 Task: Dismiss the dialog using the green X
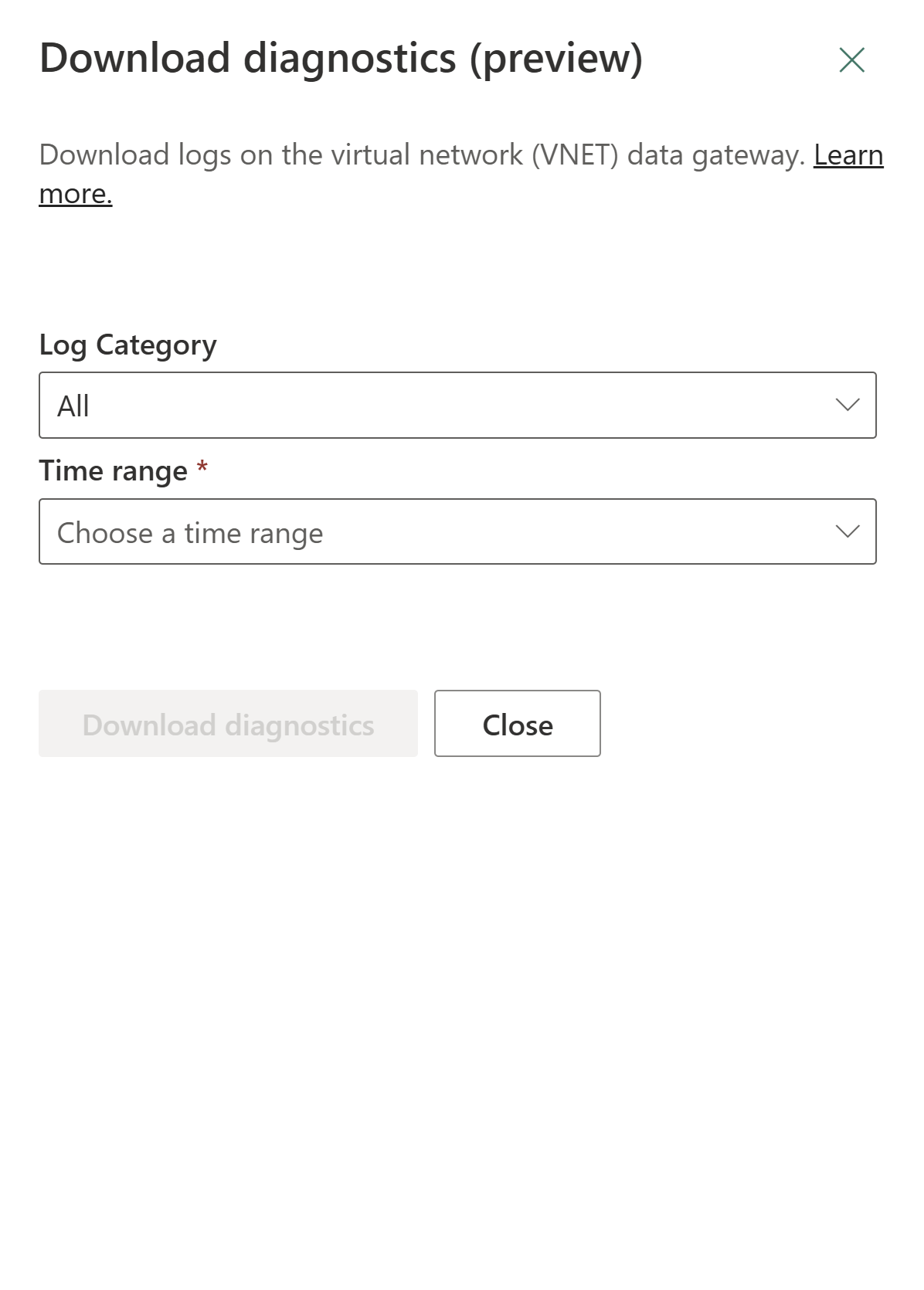pos(851,59)
